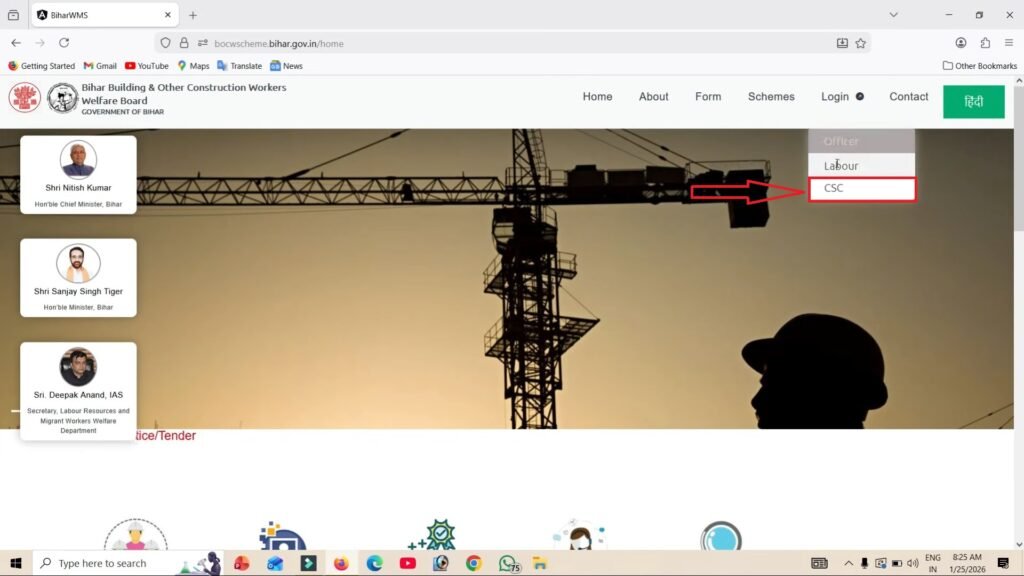The image size is (1024, 576).
Task: Click the हिंदी language button
Action: (973, 101)
